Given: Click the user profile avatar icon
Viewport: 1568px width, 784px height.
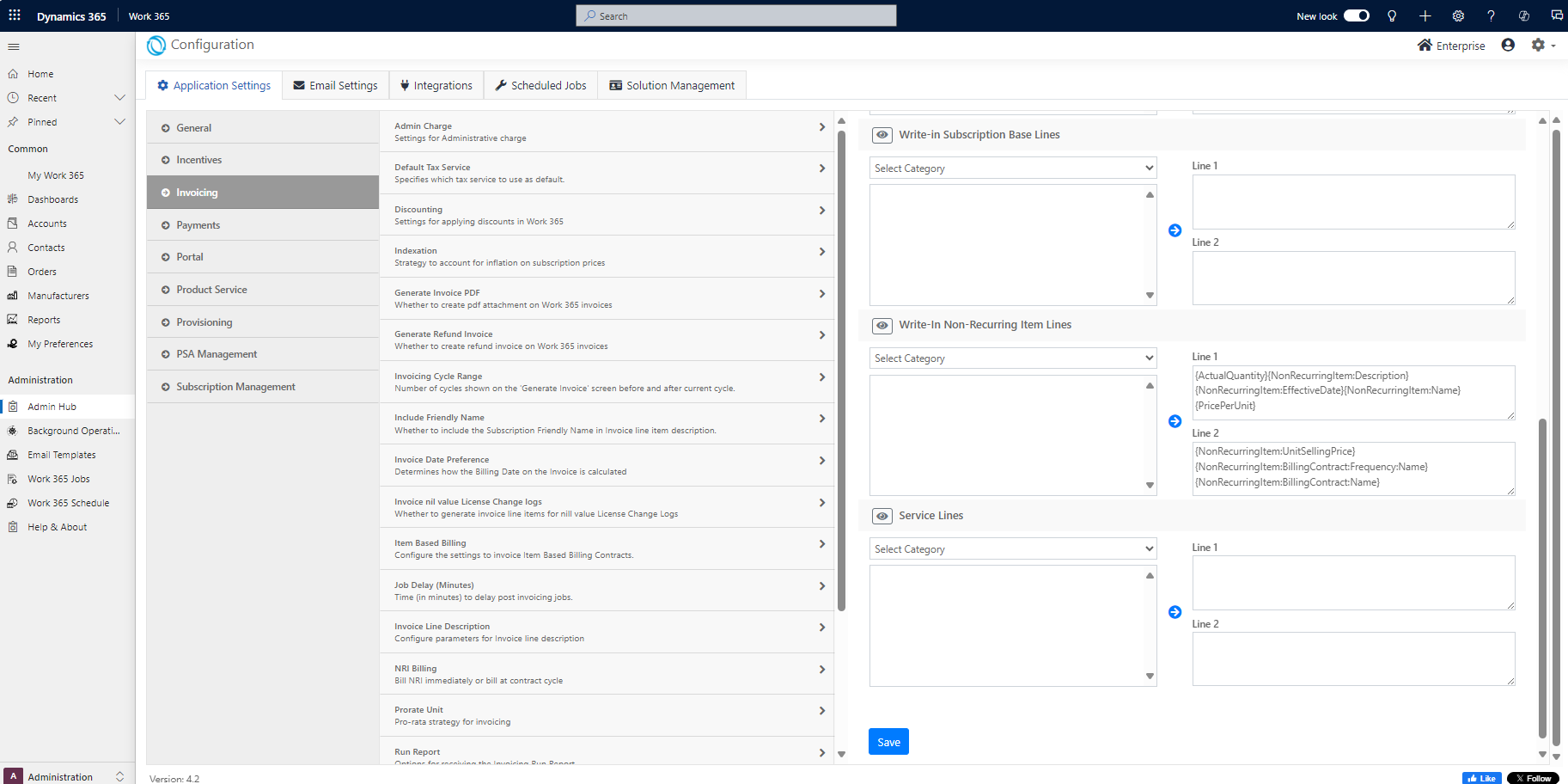Looking at the screenshot, I should [x=1508, y=45].
